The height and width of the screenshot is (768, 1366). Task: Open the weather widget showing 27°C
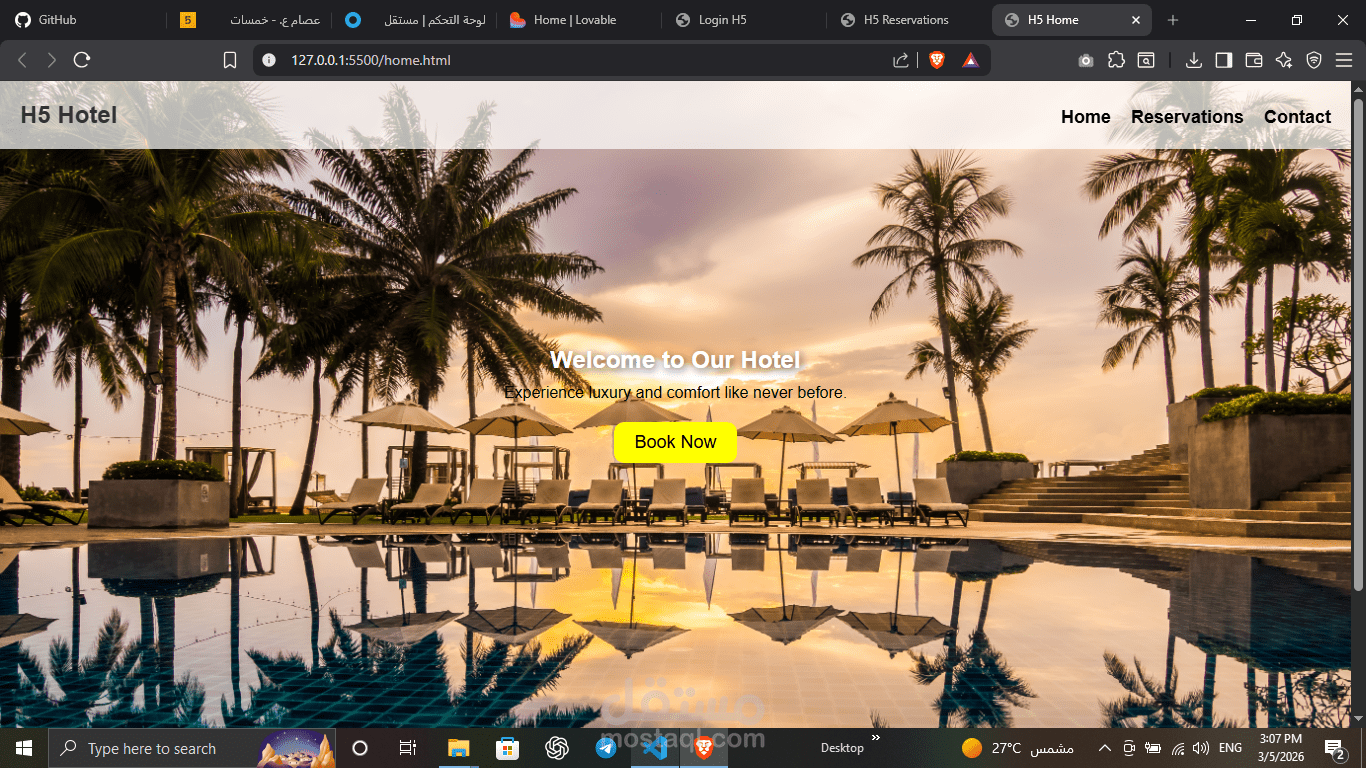point(1017,748)
